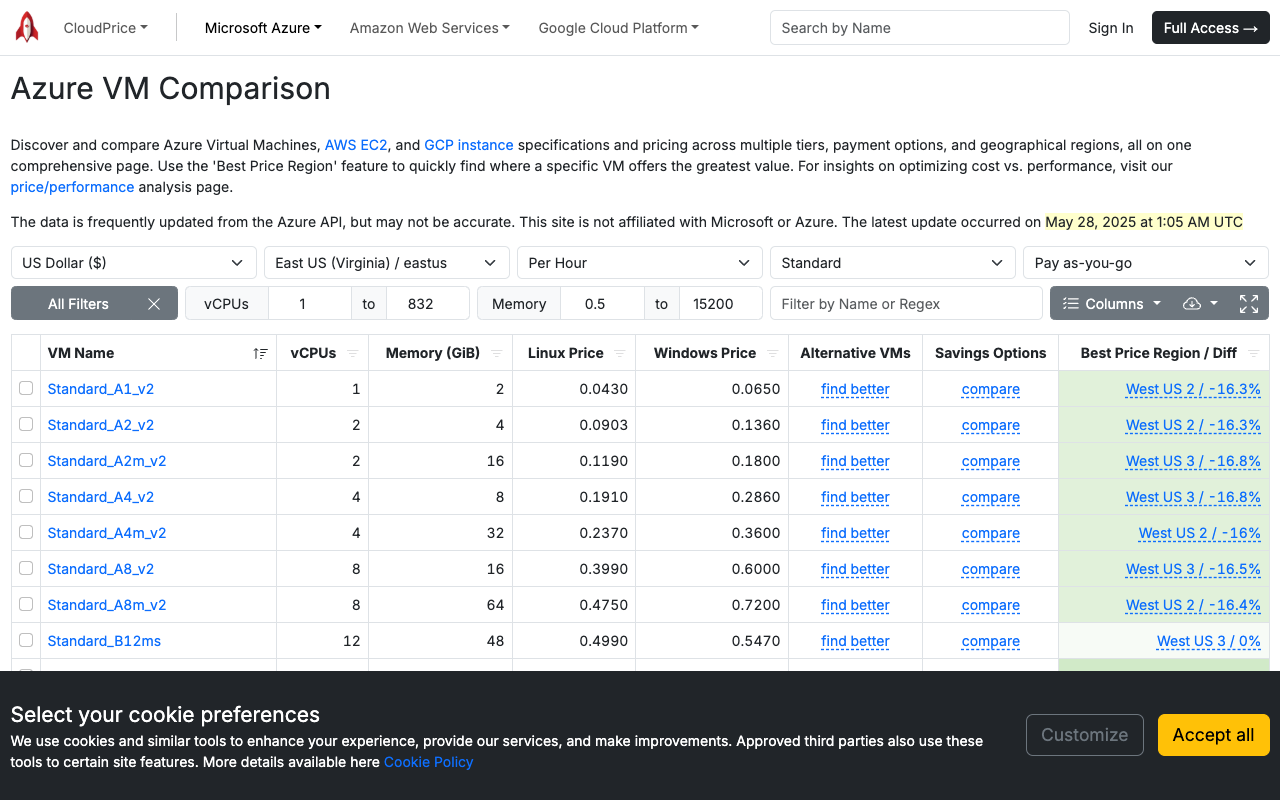Select the 0.7200 Windows price cell
The height and width of the screenshot is (800, 1280).
click(x=712, y=605)
